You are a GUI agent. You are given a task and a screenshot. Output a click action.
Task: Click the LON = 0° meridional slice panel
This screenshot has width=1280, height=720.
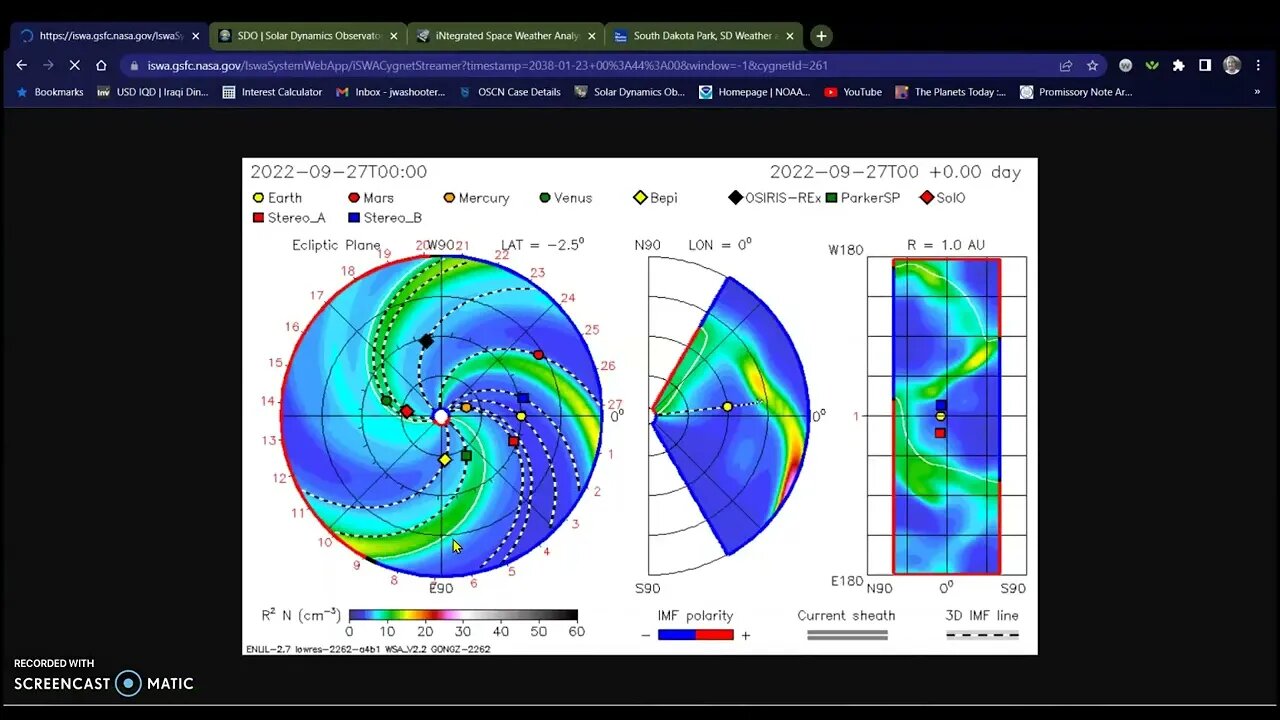(x=729, y=415)
